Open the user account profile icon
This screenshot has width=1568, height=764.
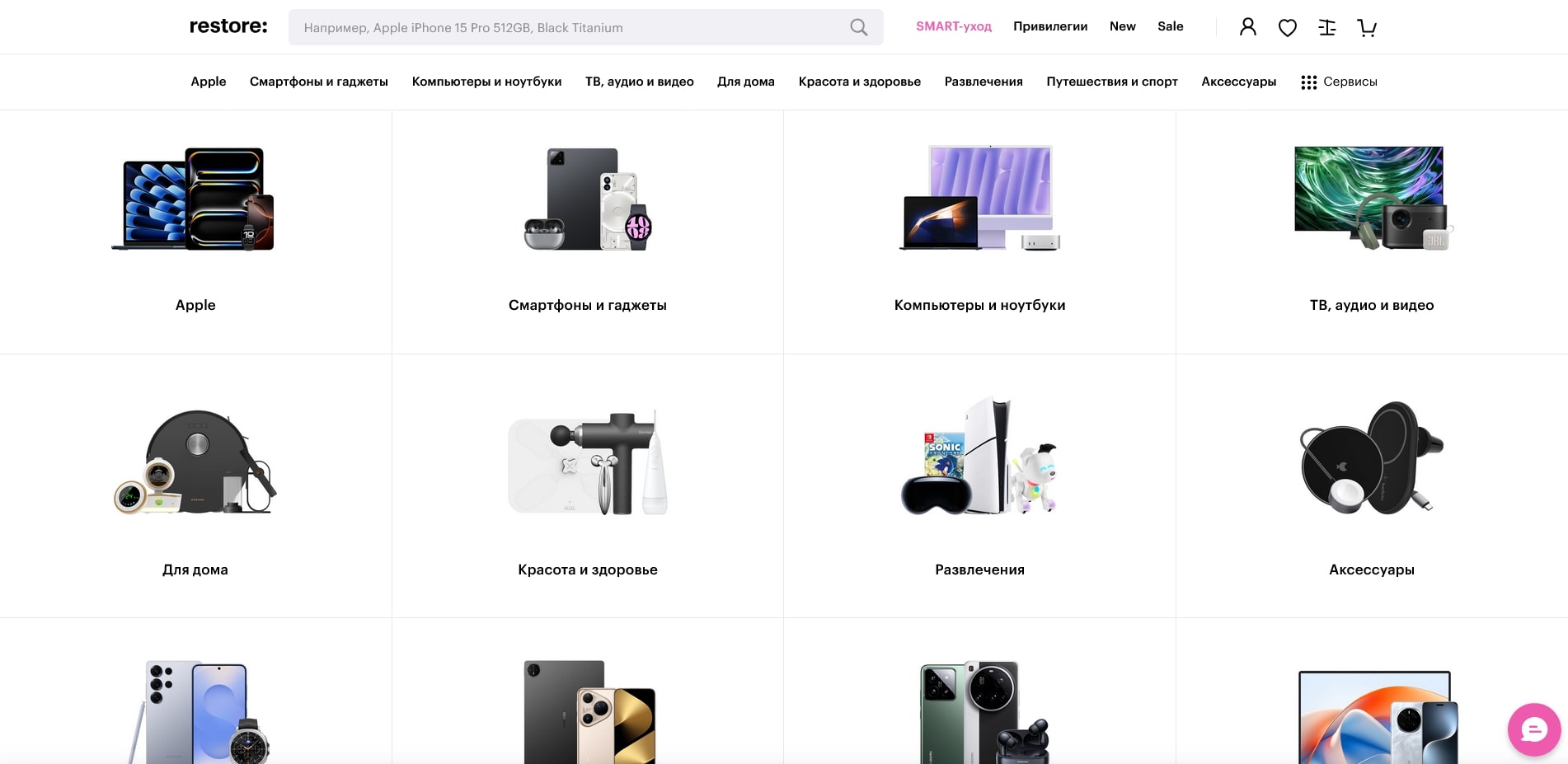pyautogui.click(x=1248, y=27)
